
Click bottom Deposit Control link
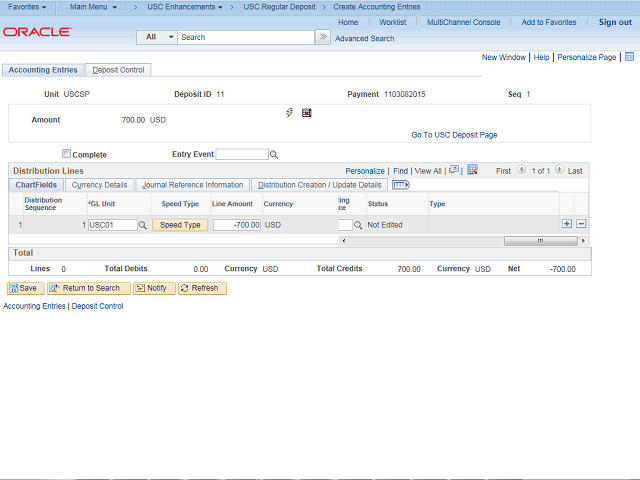pyautogui.click(x=97, y=306)
